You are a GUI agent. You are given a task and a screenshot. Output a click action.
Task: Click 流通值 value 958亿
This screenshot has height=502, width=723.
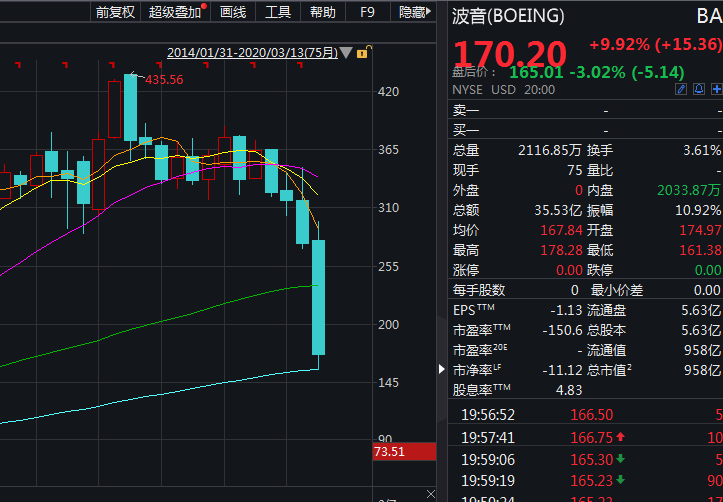(x=702, y=350)
